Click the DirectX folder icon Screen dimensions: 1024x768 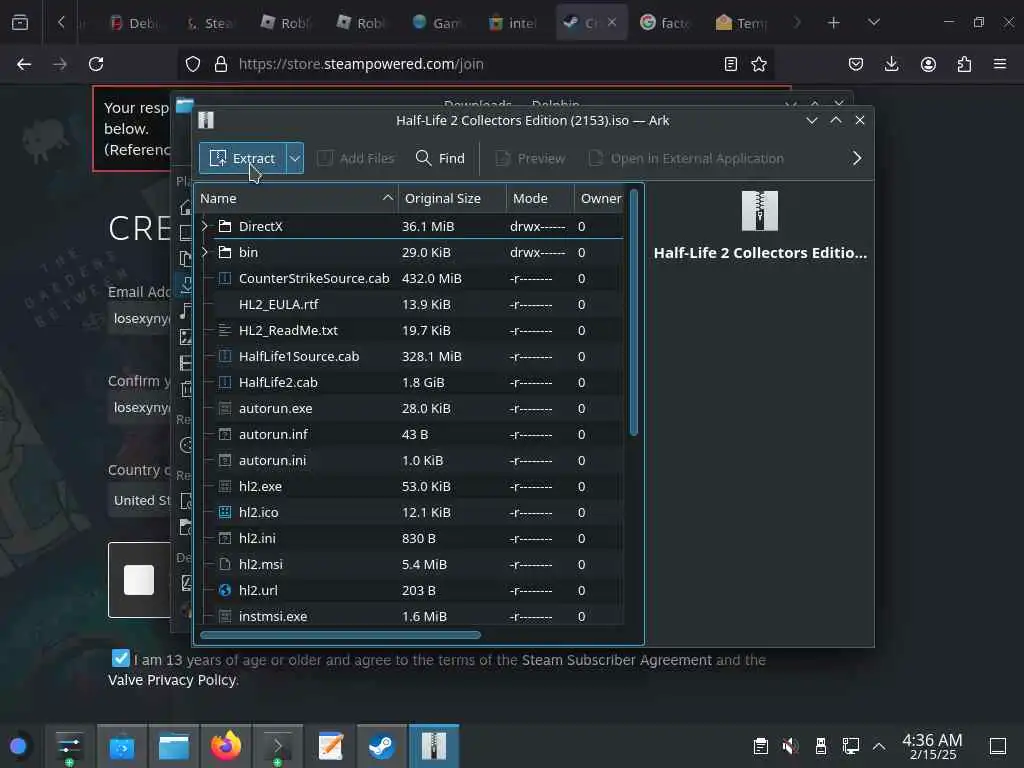225,226
